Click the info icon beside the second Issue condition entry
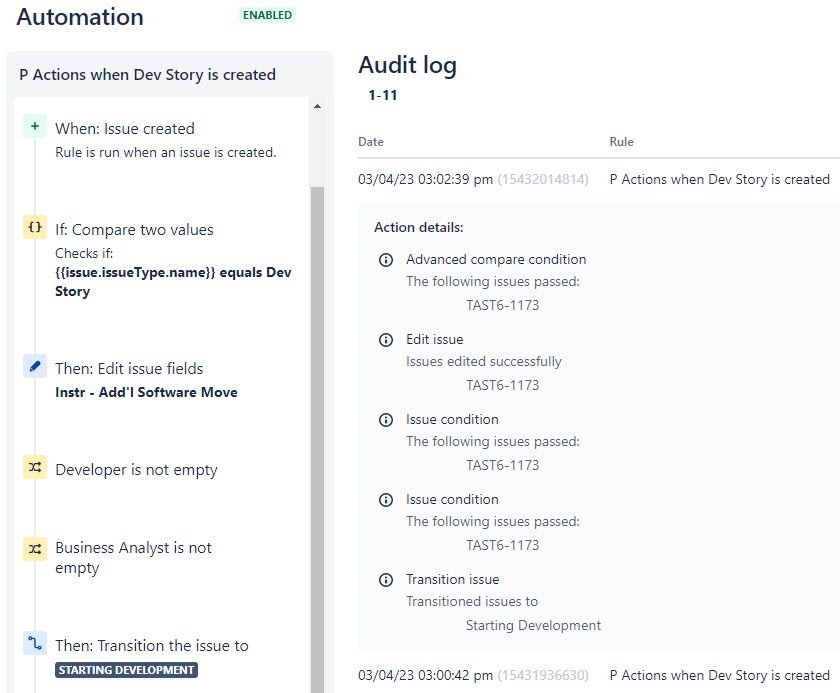This screenshot has height=693, width=840. pyautogui.click(x=386, y=499)
